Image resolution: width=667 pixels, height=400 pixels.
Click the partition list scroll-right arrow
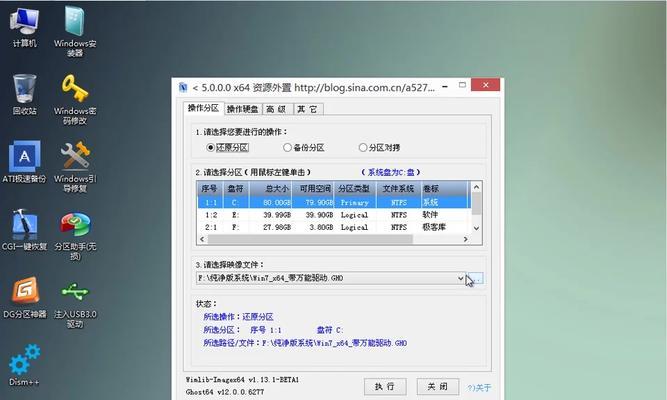point(465,239)
